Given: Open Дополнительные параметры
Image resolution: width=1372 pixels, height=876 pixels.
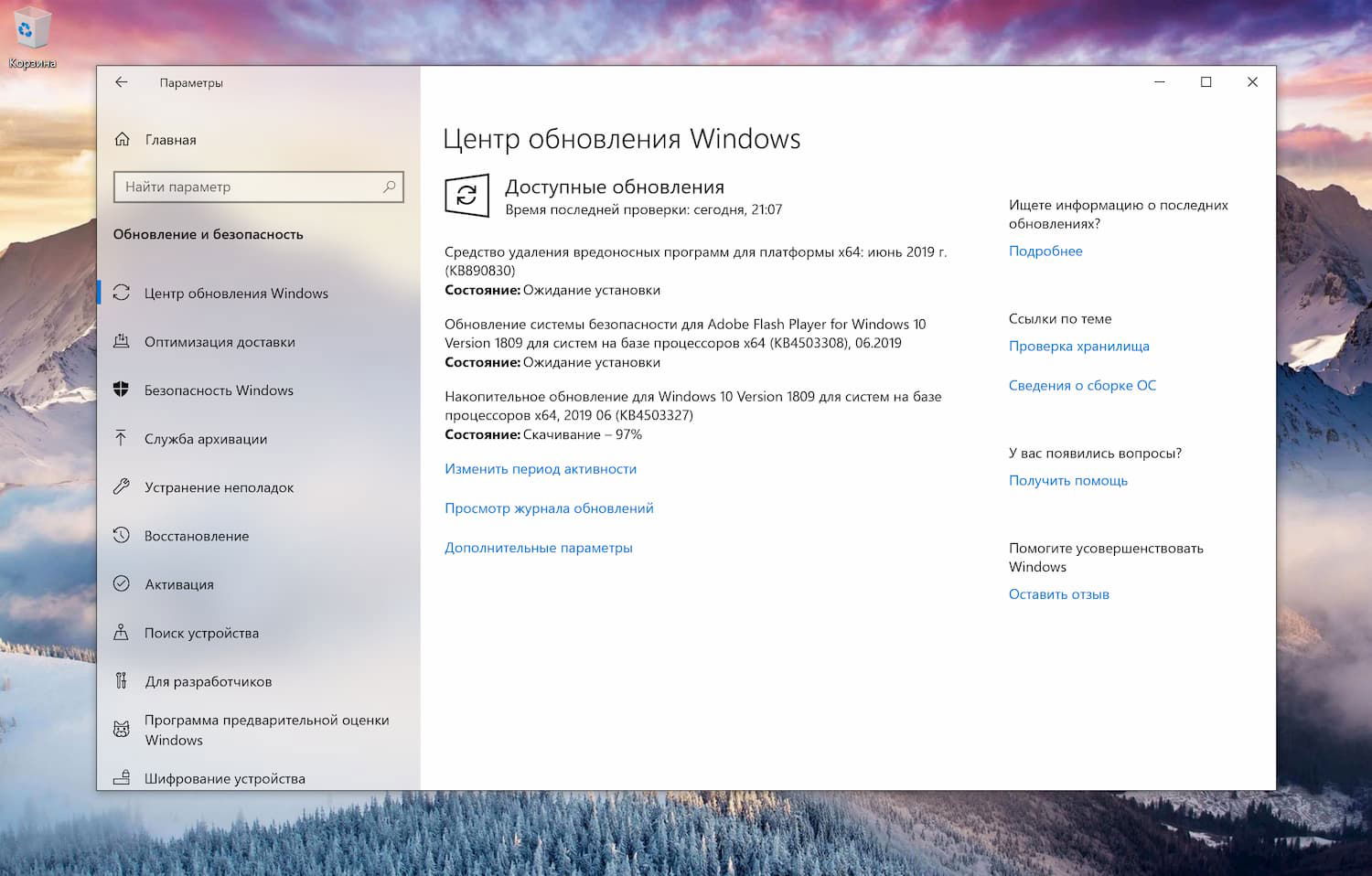Looking at the screenshot, I should pos(538,547).
